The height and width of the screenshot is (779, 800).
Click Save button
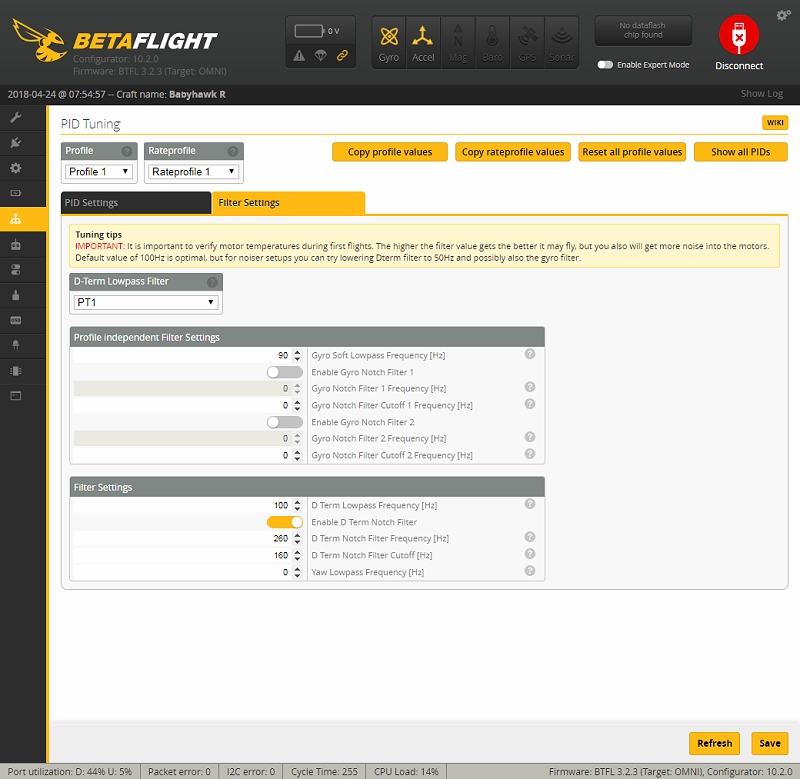(x=769, y=743)
